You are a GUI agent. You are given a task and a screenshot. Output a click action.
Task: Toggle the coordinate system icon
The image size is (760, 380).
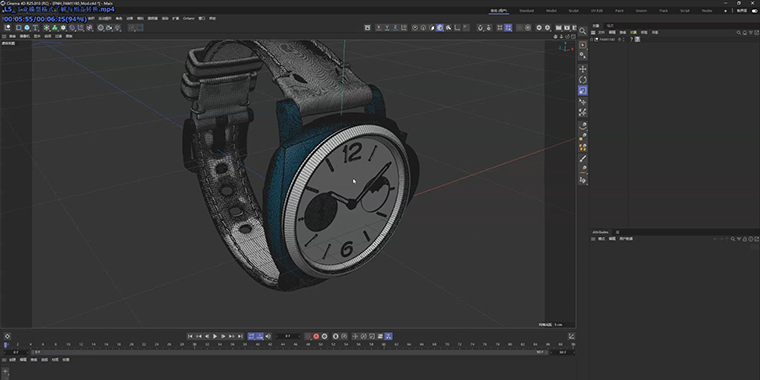click(x=404, y=28)
